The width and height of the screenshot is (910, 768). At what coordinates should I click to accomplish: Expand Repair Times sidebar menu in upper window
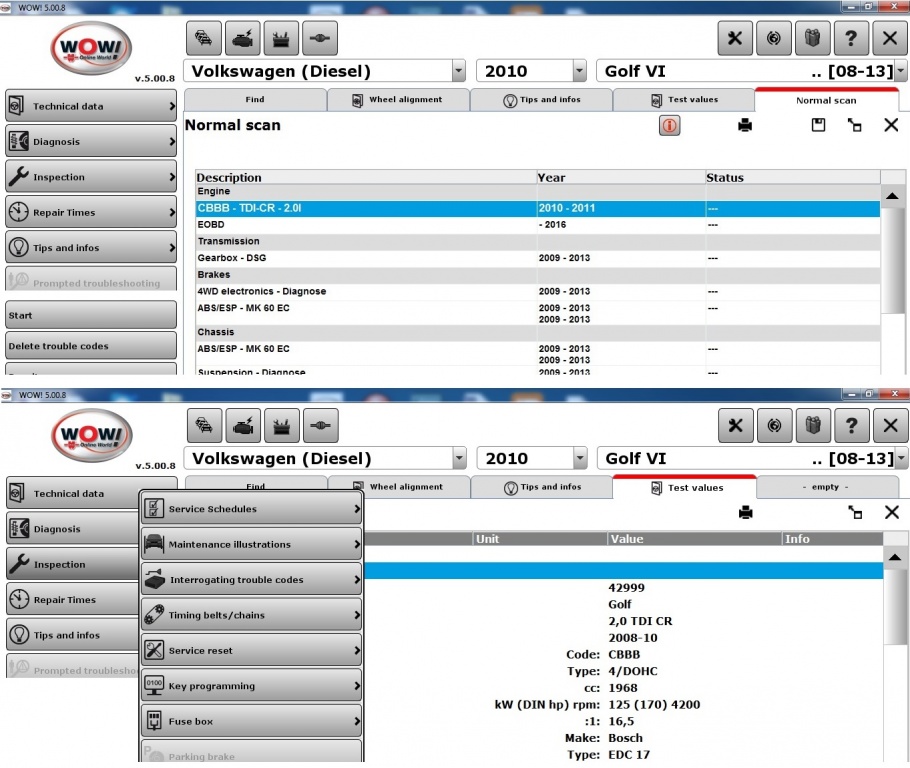point(91,212)
